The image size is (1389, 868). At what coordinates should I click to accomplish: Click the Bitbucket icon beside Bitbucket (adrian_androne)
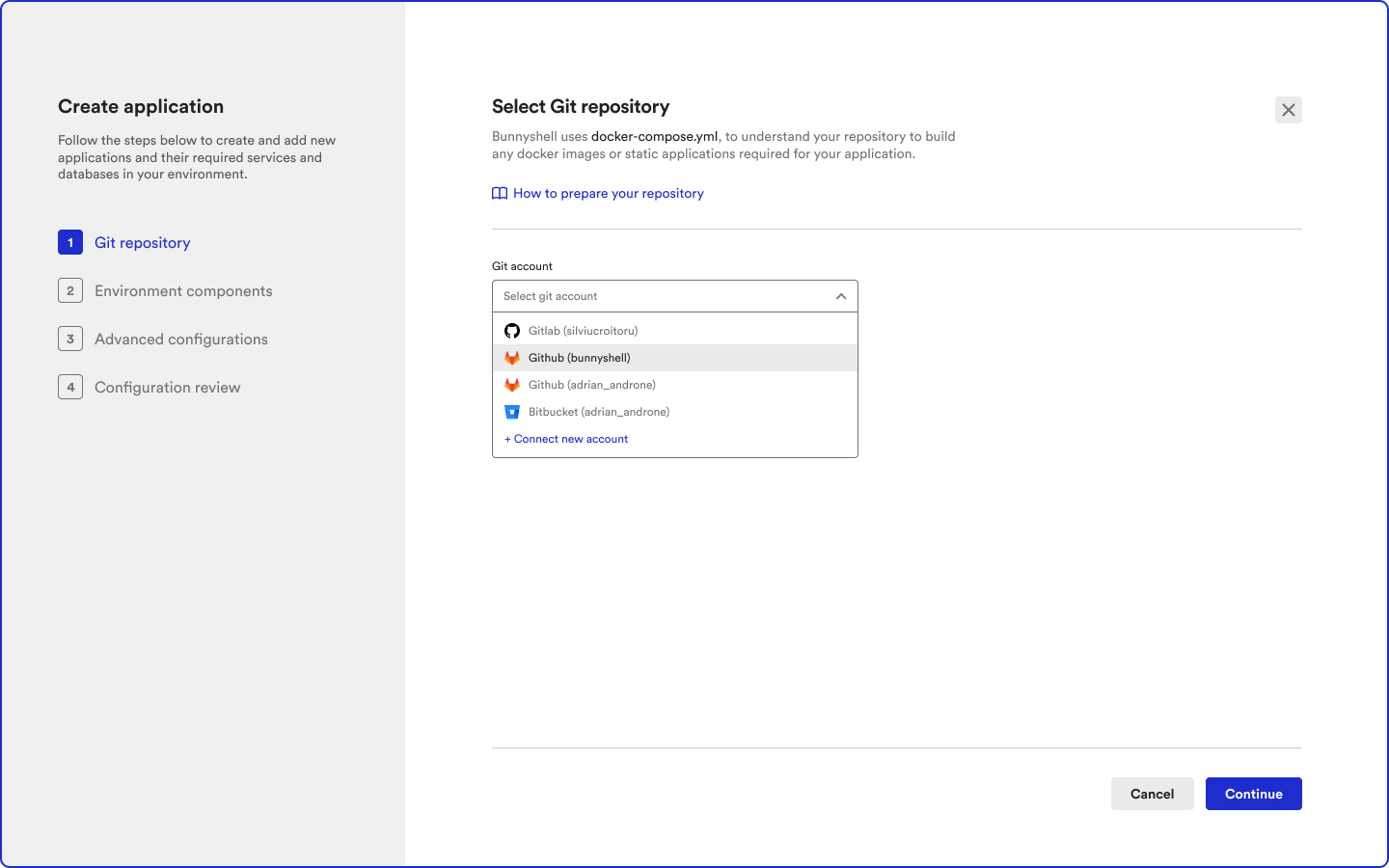pyautogui.click(x=512, y=412)
